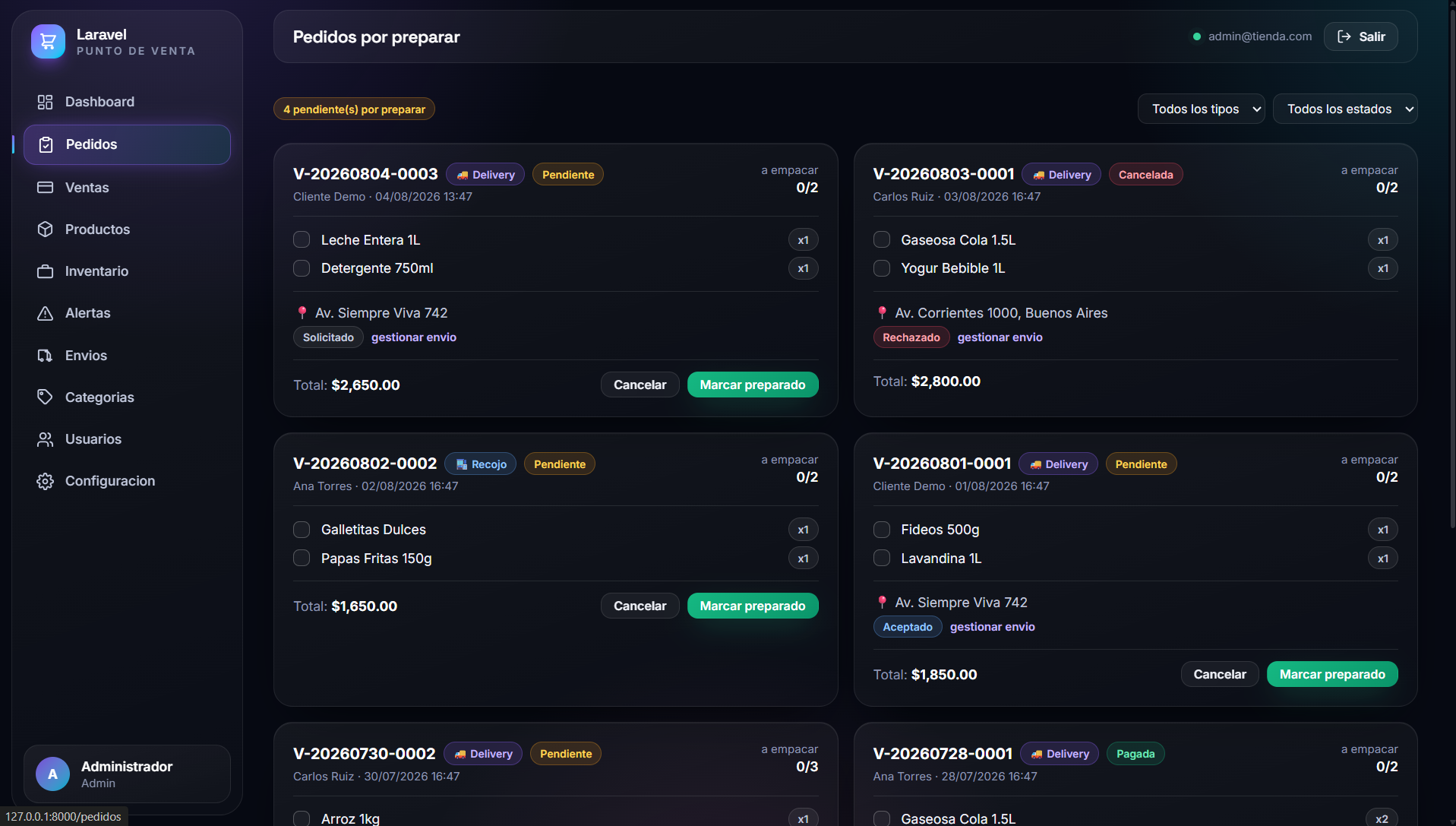The image size is (1456, 826).
Task: Check the Detergente 750ml item
Action: coord(302,268)
